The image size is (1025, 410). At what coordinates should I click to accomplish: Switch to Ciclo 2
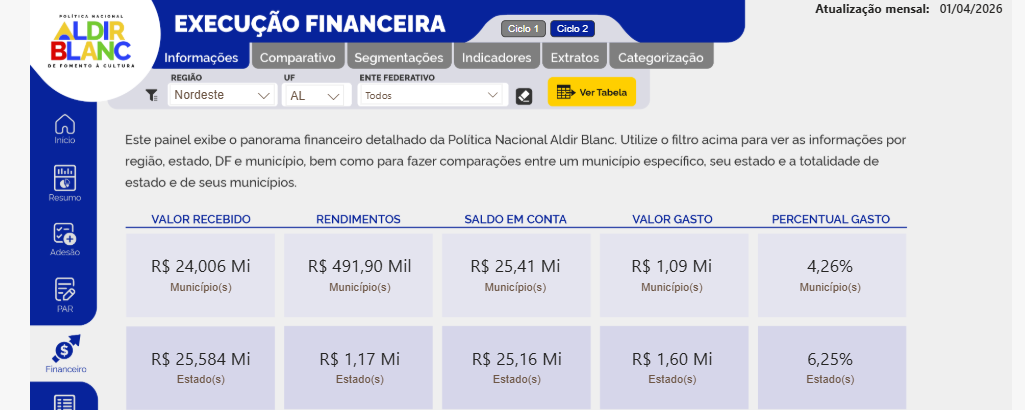(572, 28)
